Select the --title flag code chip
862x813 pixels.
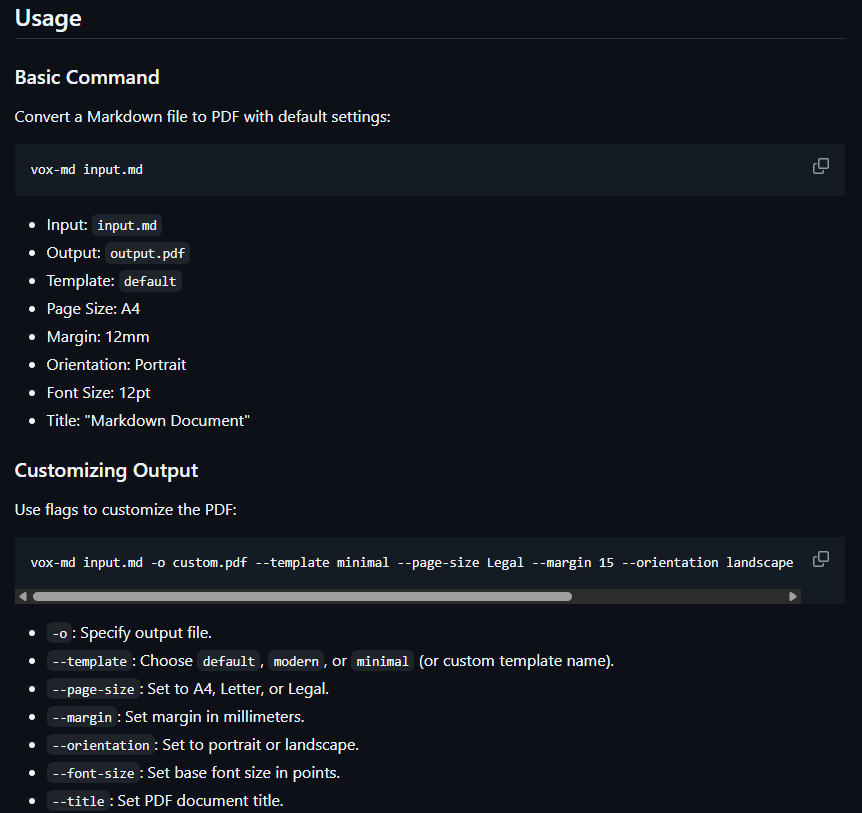click(x=78, y=800)
